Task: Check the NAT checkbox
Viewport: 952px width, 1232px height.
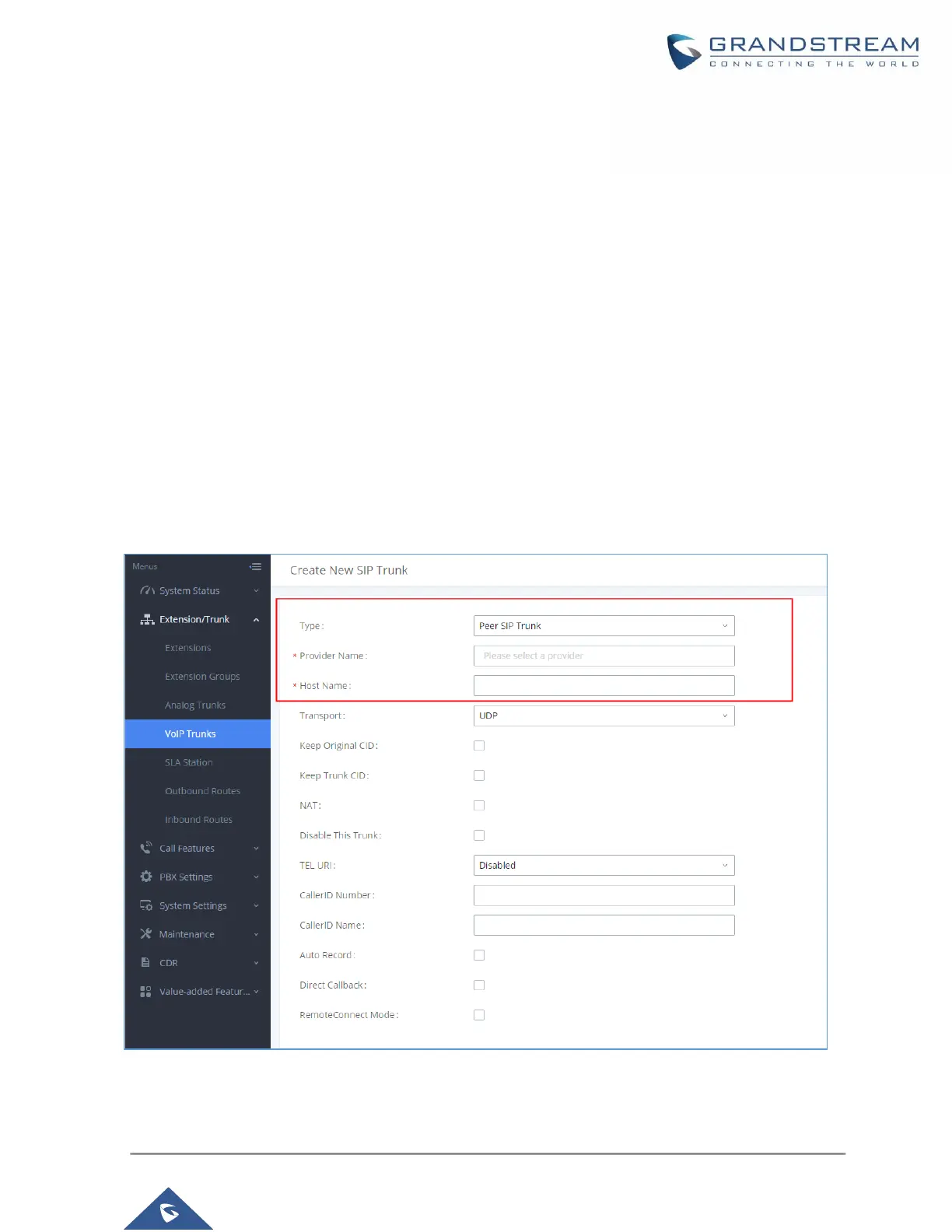Action: point(479,806)
